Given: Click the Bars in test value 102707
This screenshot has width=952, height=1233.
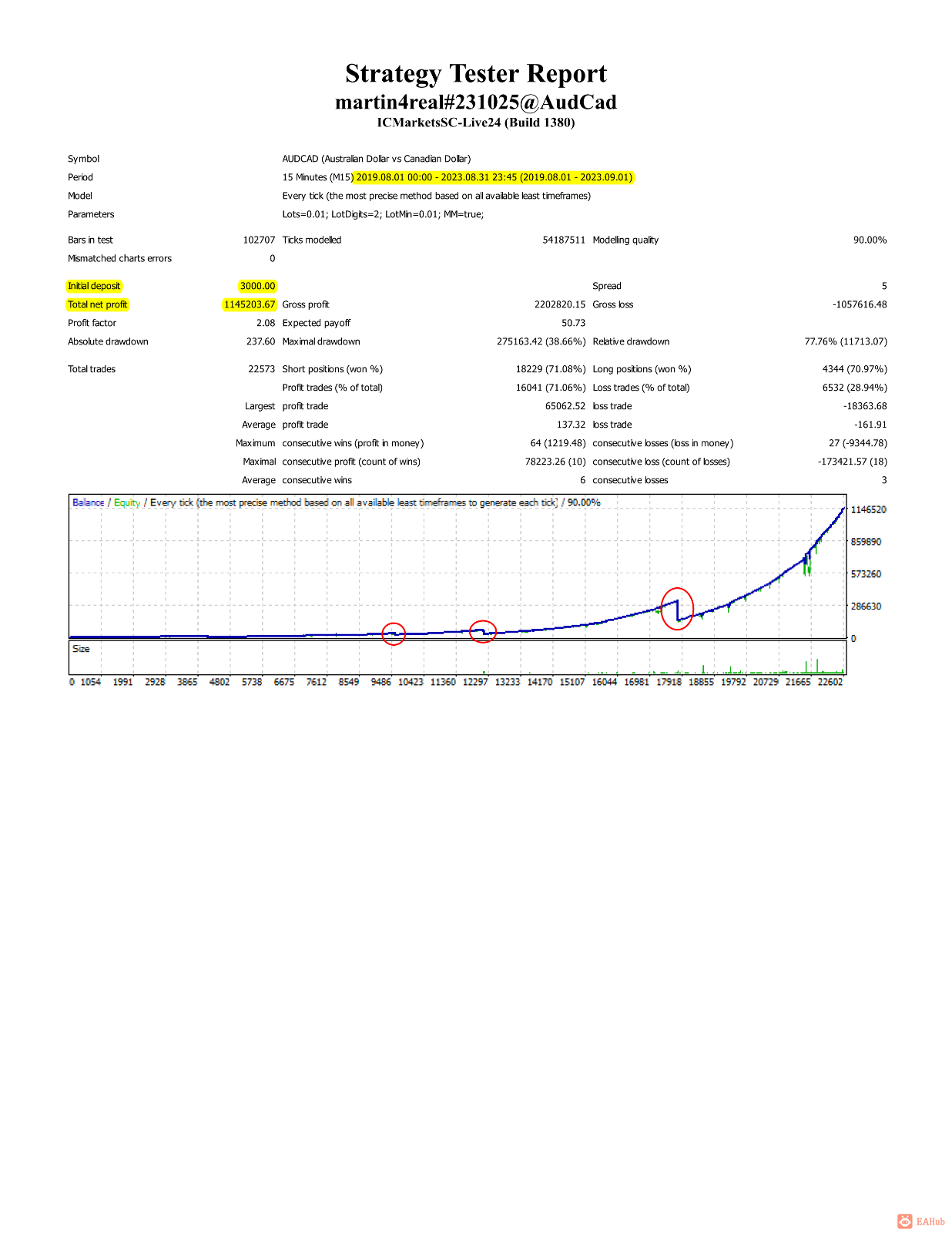Looking at the screenshot, I should coord(259,240).
